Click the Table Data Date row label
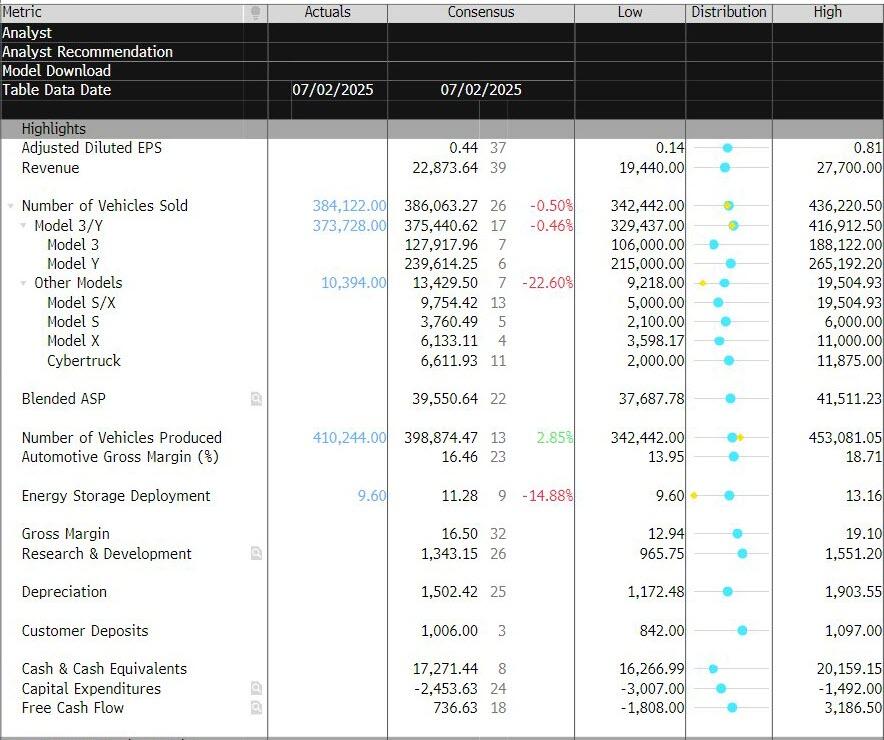Viewport: 884px width, 740px height. pyautogui.click(x=56, y=90)
